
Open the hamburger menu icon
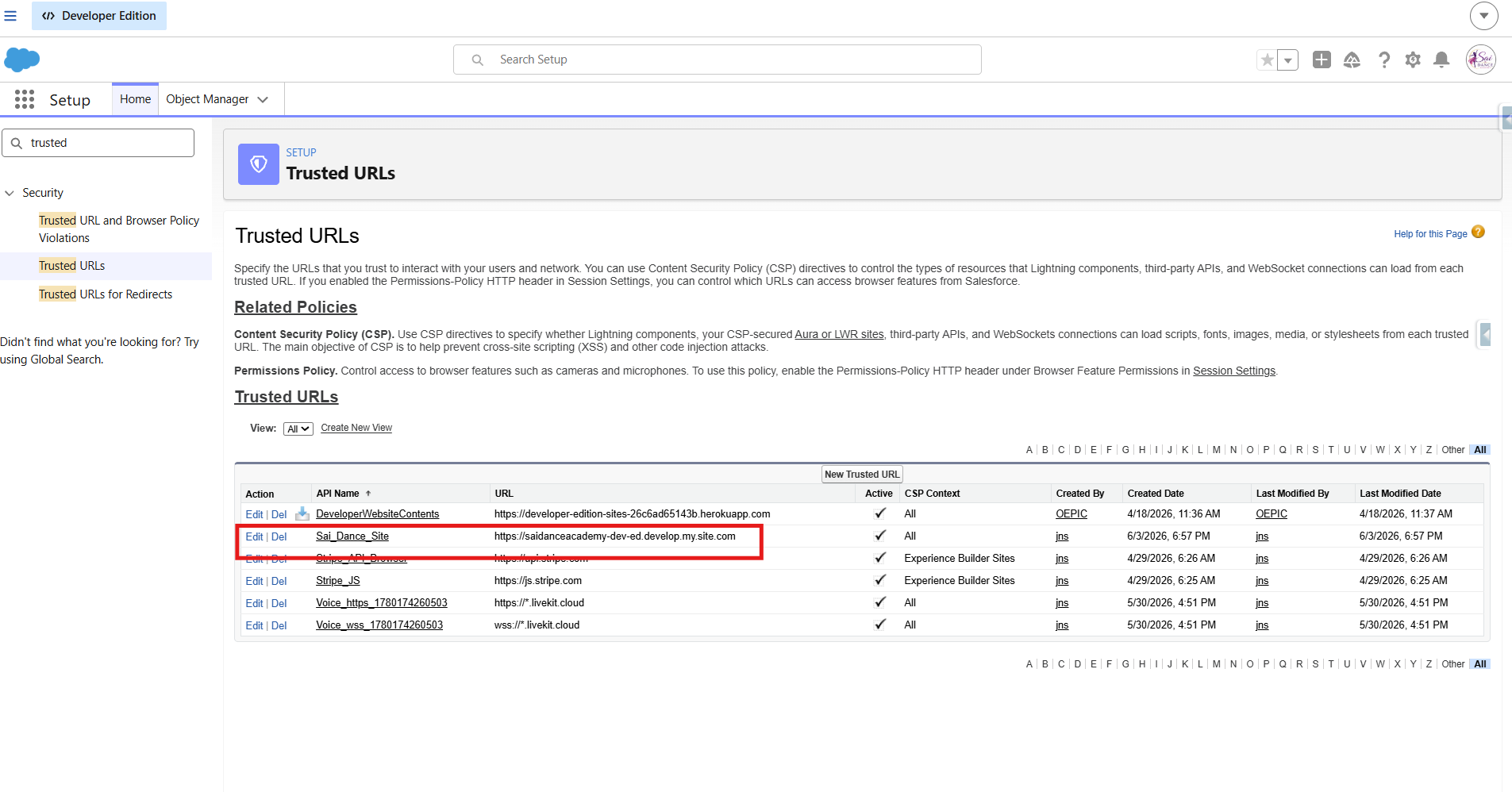tap(10, 16)
